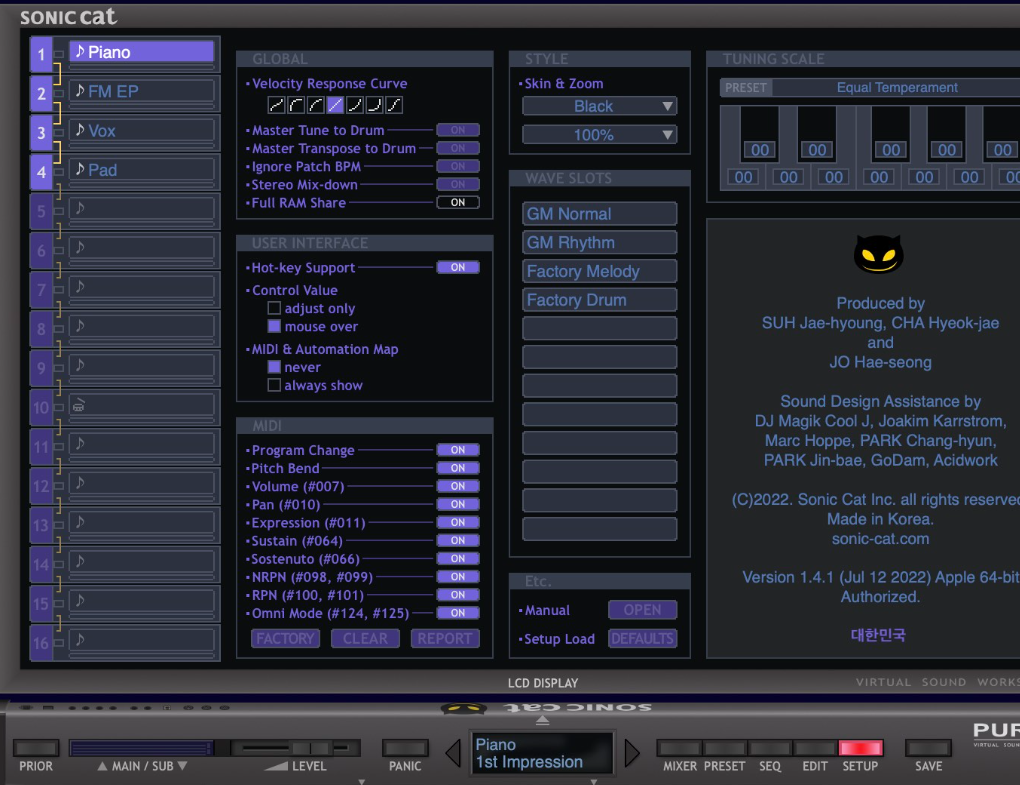Click the note icon beside Pad
This screenshot has width=1020, height=785.
tap(80, 169)
